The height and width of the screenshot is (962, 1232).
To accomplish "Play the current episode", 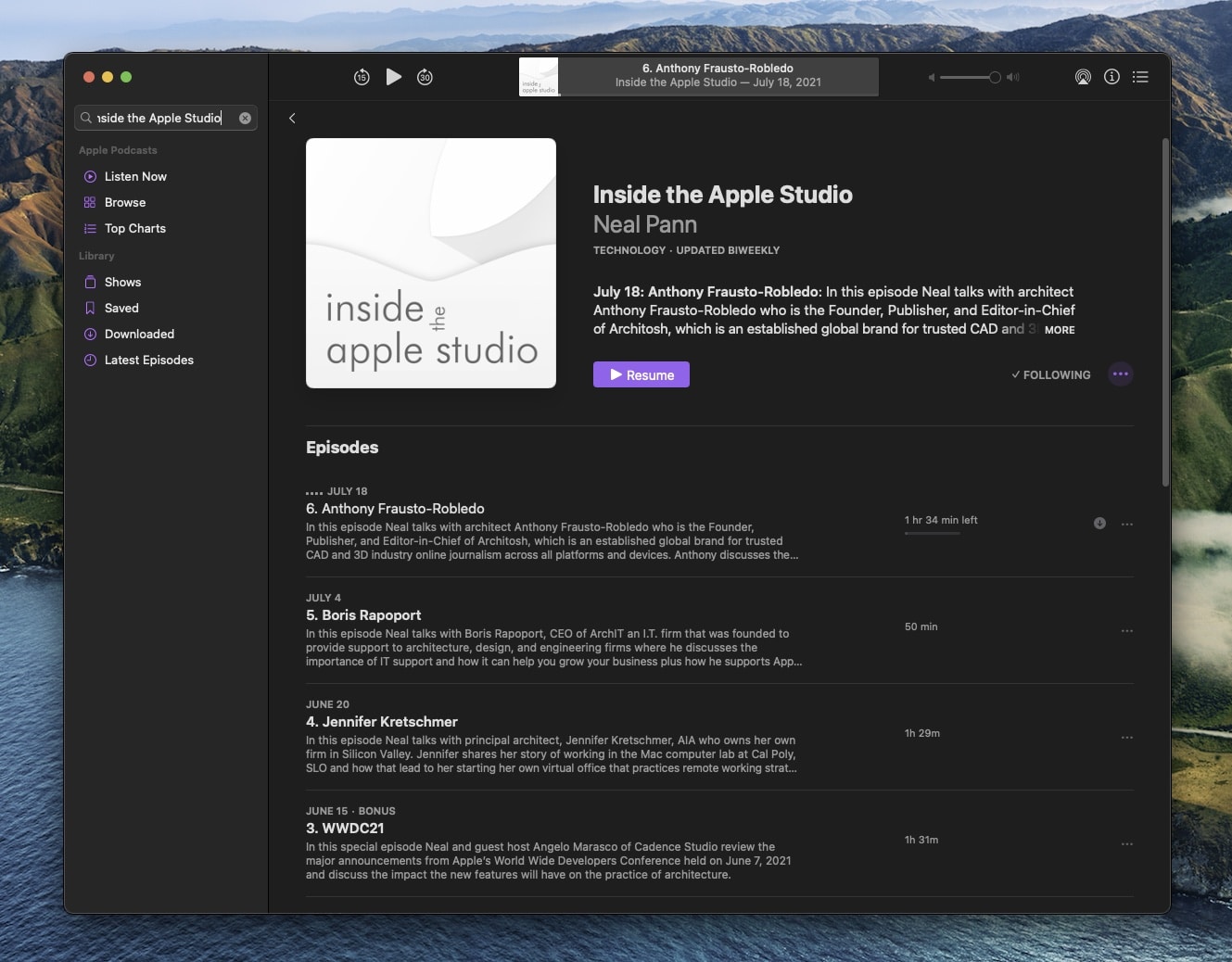I will point(394,77).
